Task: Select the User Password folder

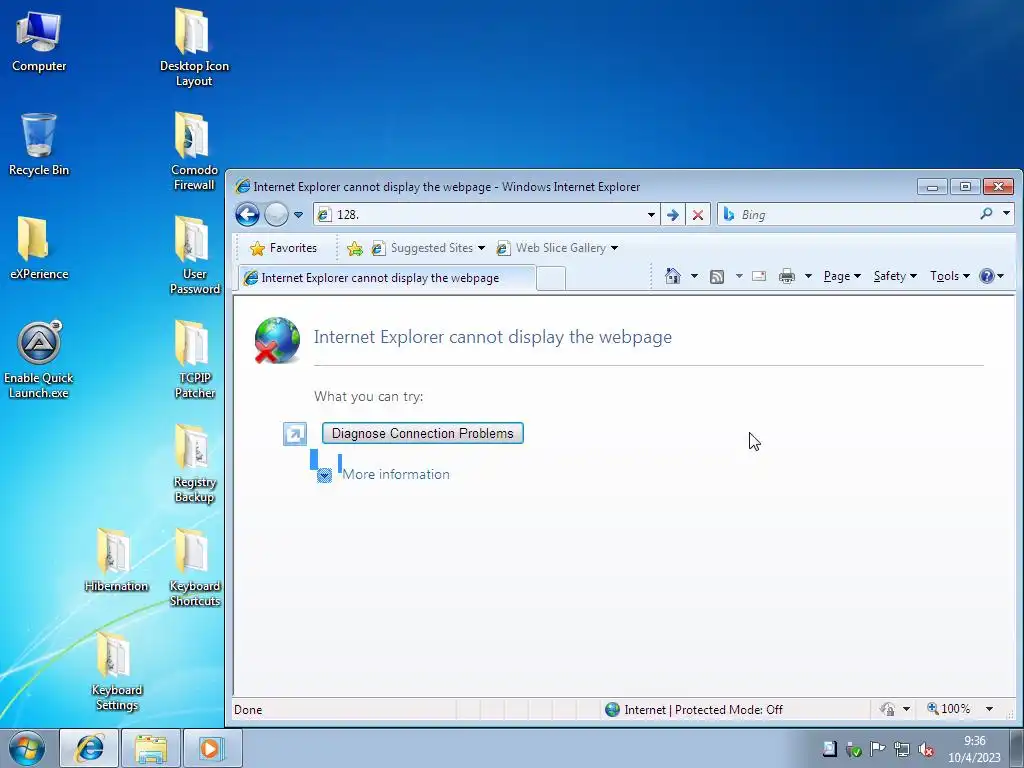Action: pos(194,255)
